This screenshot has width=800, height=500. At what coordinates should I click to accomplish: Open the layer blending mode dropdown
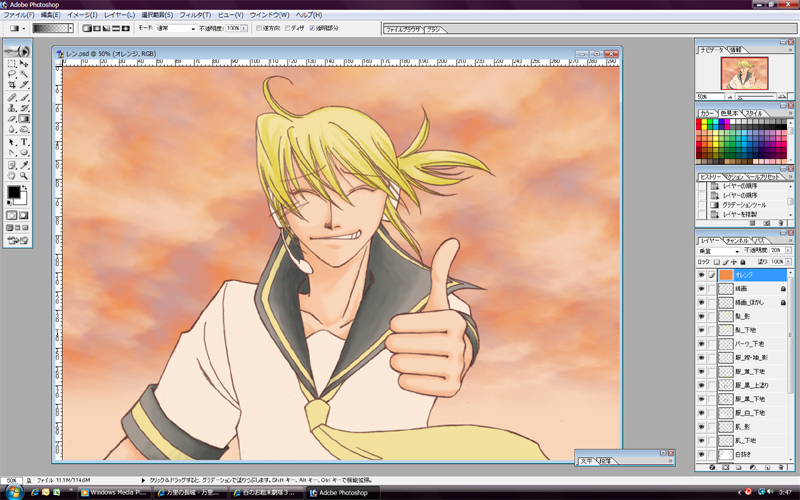[x=720, y=252]
